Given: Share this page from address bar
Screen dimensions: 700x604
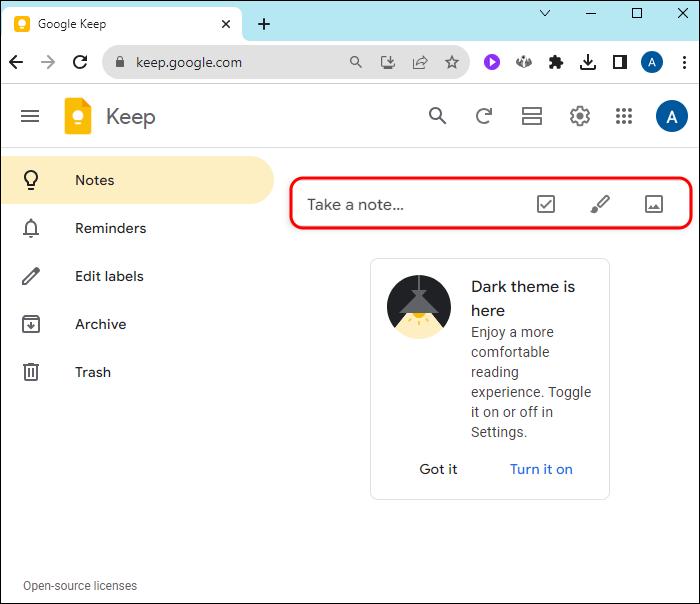Looking at the screenshot, I should coord(420,62).
